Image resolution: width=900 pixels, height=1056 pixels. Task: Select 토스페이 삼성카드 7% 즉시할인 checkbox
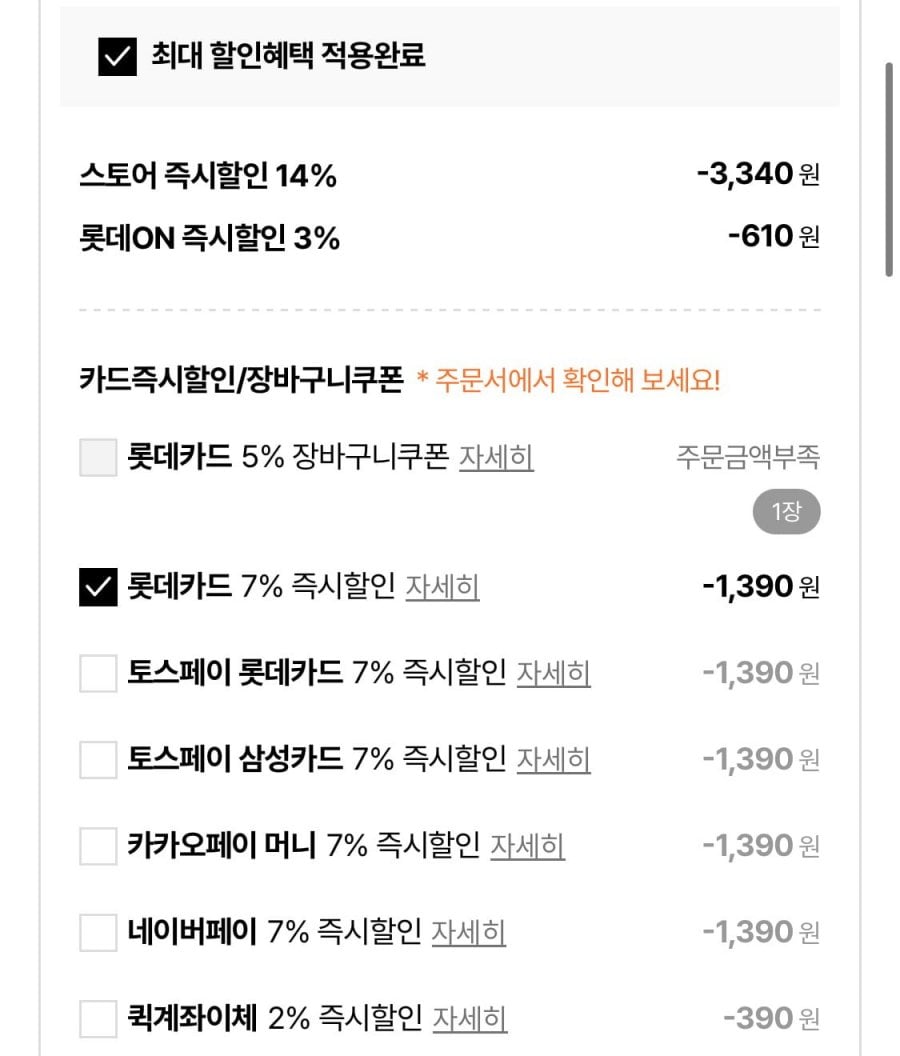coord(98,760)
